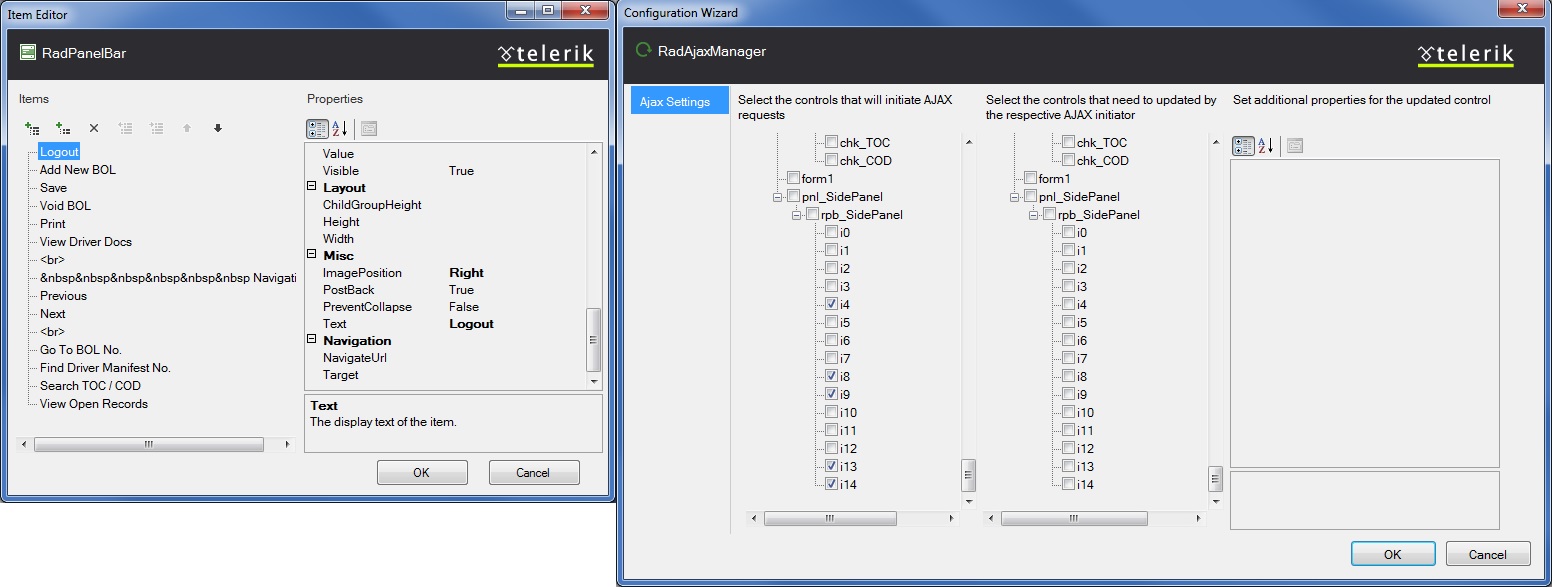Click the Add root item icon in Item Editor
This screenshot has width=1554, height=587.
pyautogui.click(x=32, y=128)
